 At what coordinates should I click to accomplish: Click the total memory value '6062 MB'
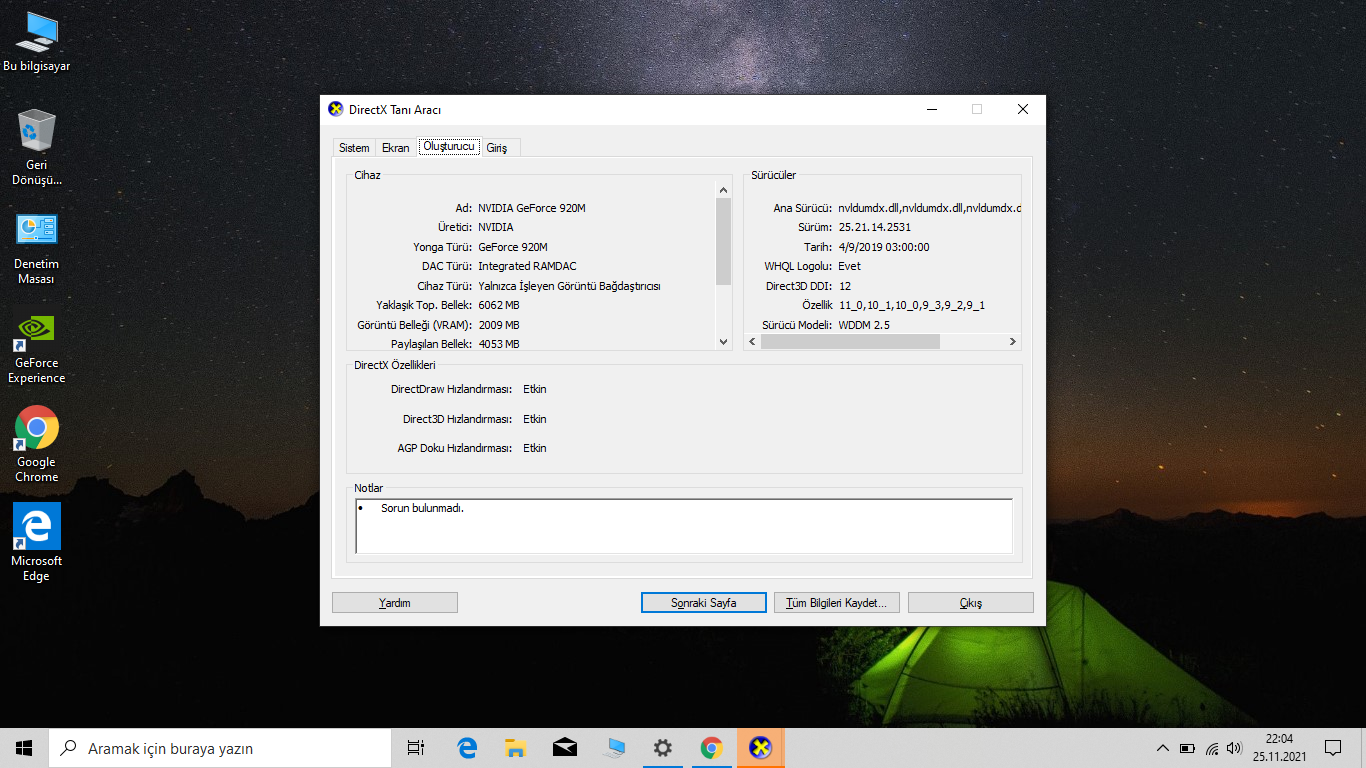tap(499, 305)
